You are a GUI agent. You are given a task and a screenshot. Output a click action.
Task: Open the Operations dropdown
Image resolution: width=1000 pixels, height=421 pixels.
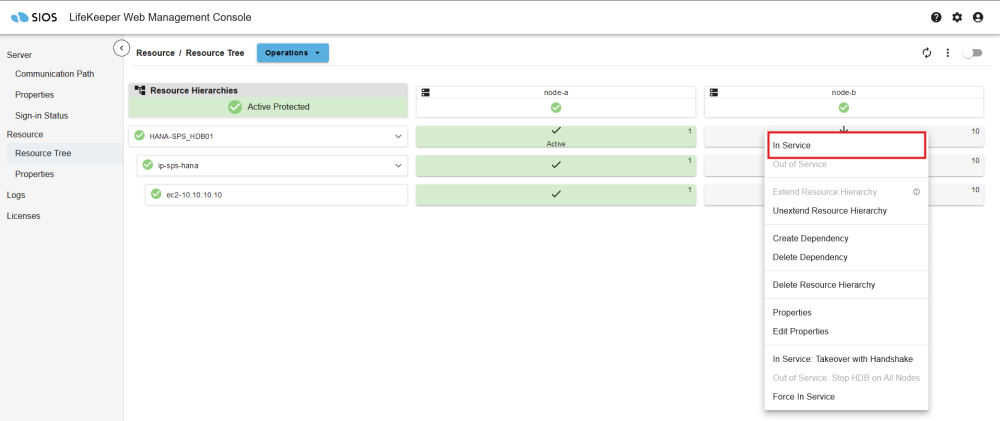(x=292, y=53)
